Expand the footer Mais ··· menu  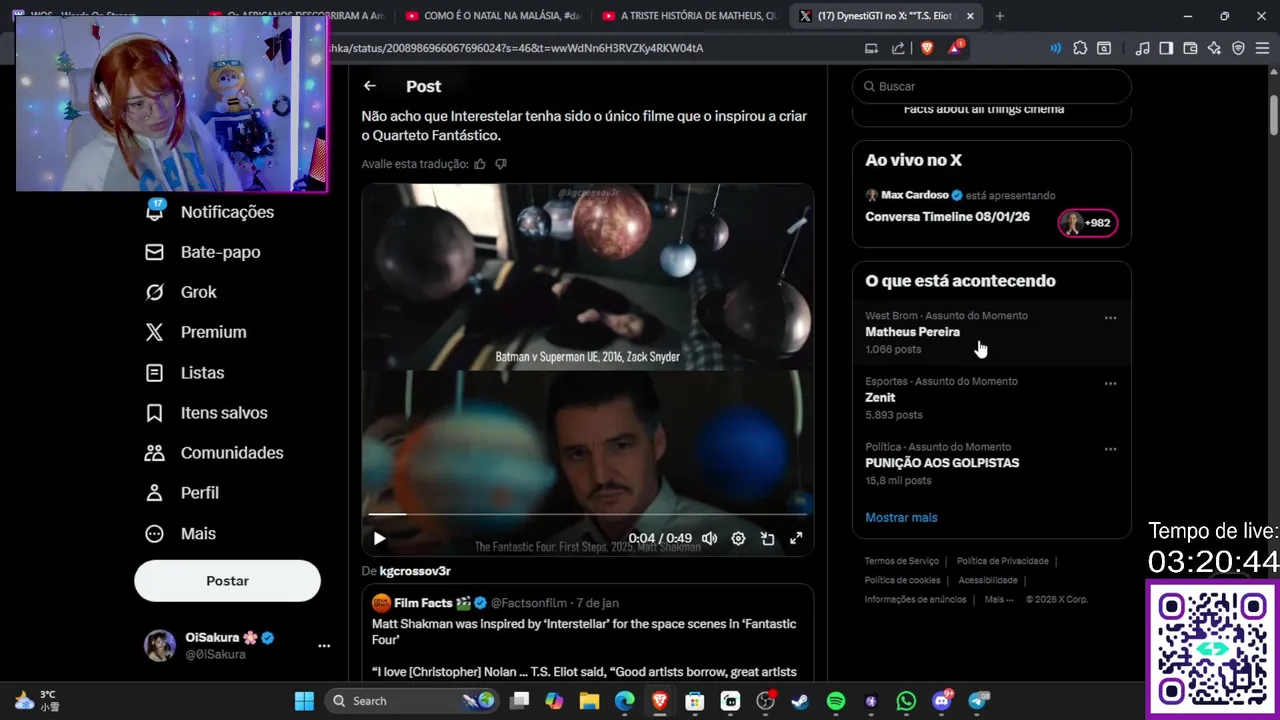tap(999, 599)
